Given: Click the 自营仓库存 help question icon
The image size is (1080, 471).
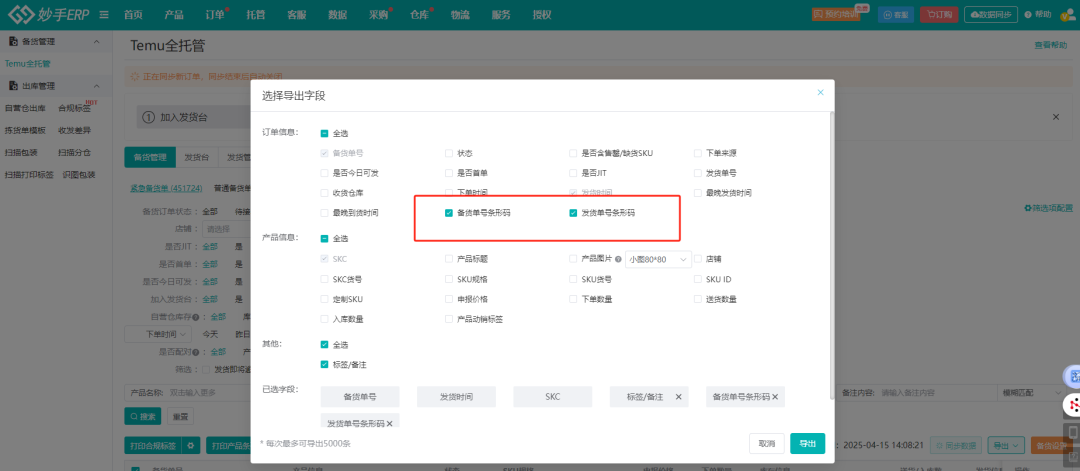Looking at the screenshot, I should 196,317.
